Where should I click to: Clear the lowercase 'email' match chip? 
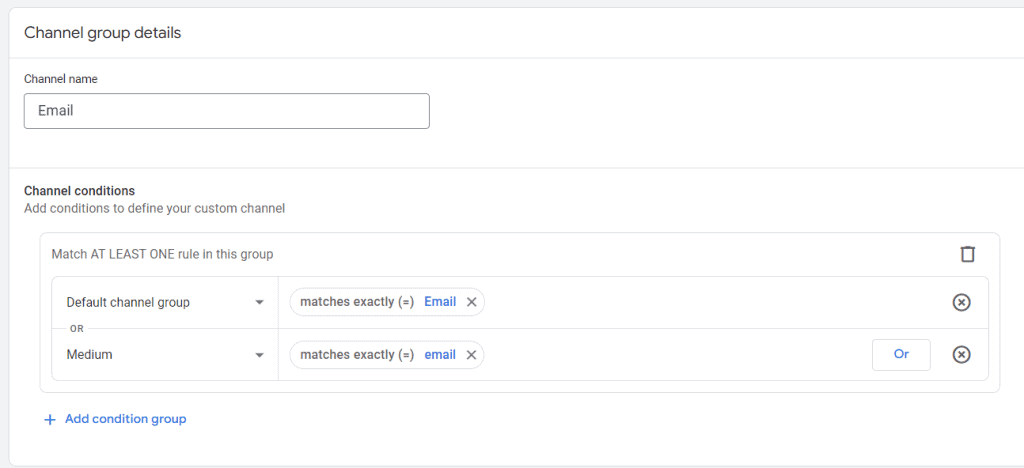pos(471,355)
